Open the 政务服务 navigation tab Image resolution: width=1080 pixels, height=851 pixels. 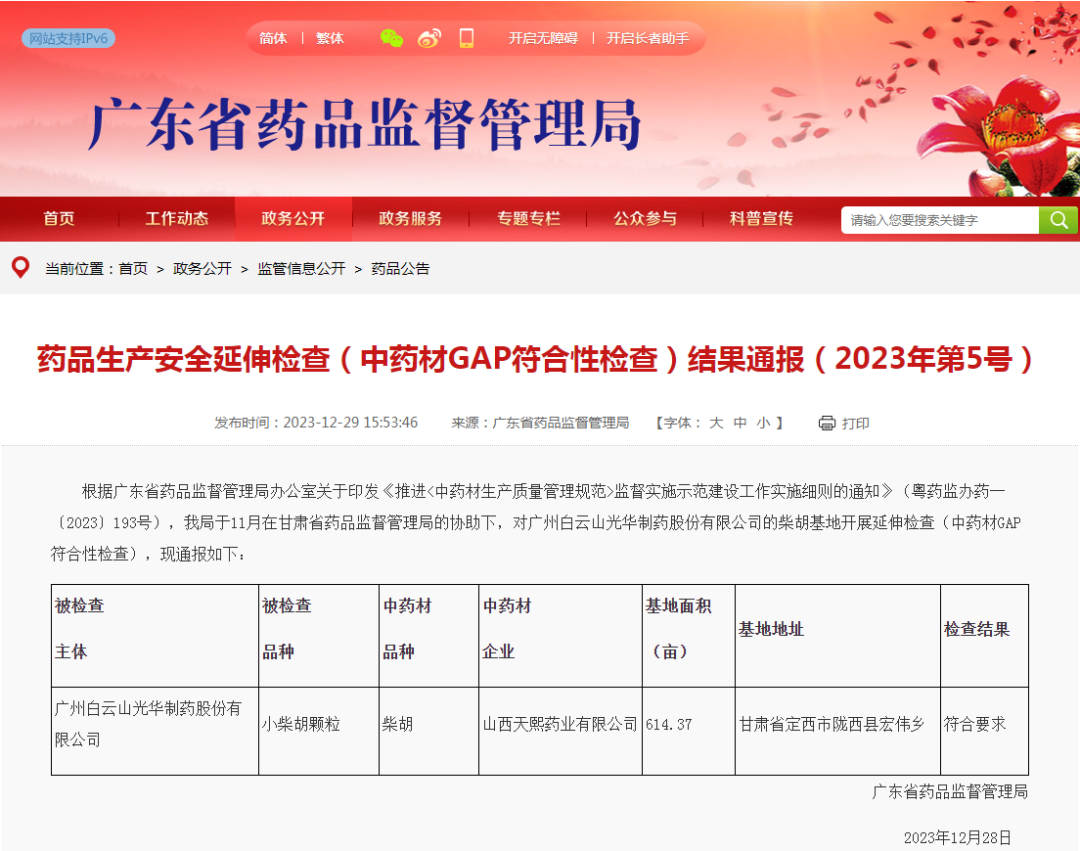[x=410, y=219]
